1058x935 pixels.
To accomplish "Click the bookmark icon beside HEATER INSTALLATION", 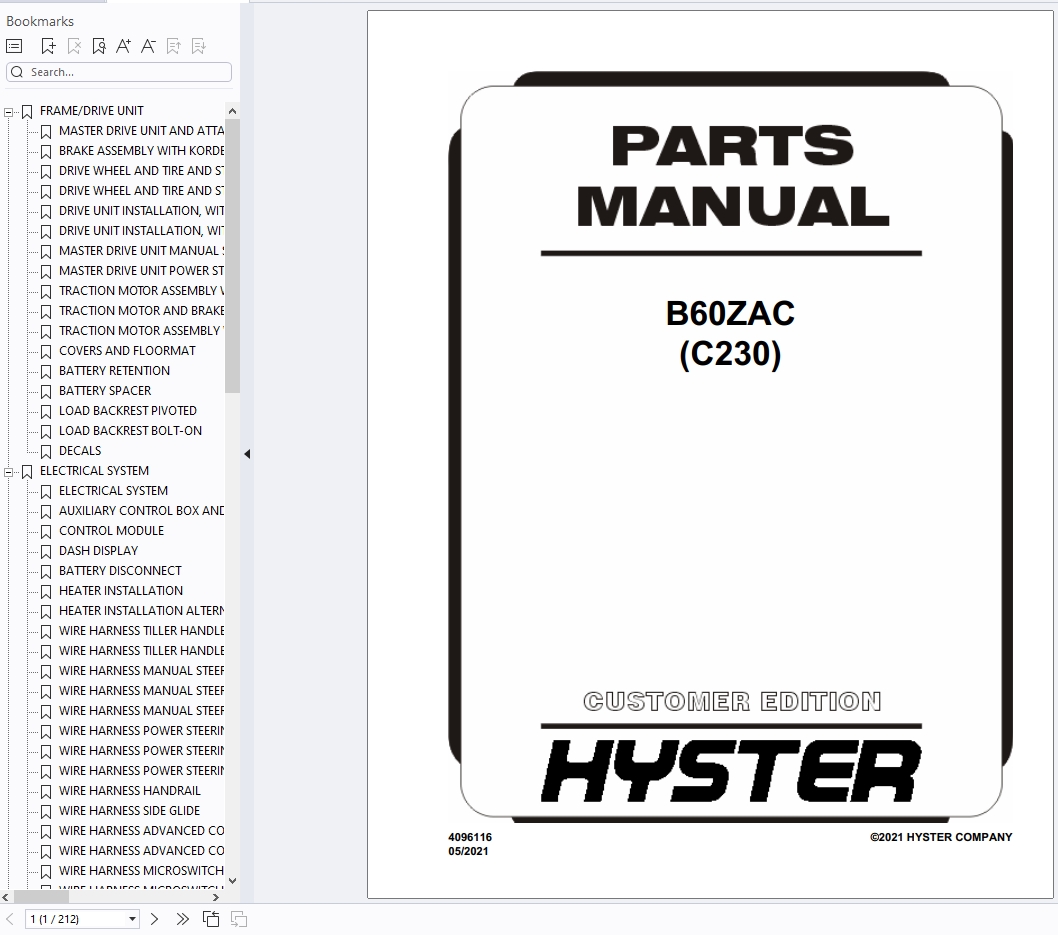I will [46, 592].
